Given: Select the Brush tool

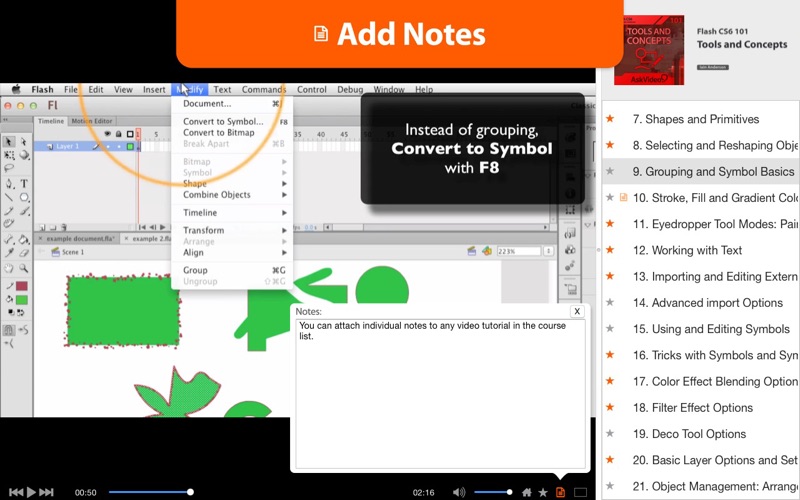Looking at the screenshot, I should pyautogui.click(x=23, y=210).
